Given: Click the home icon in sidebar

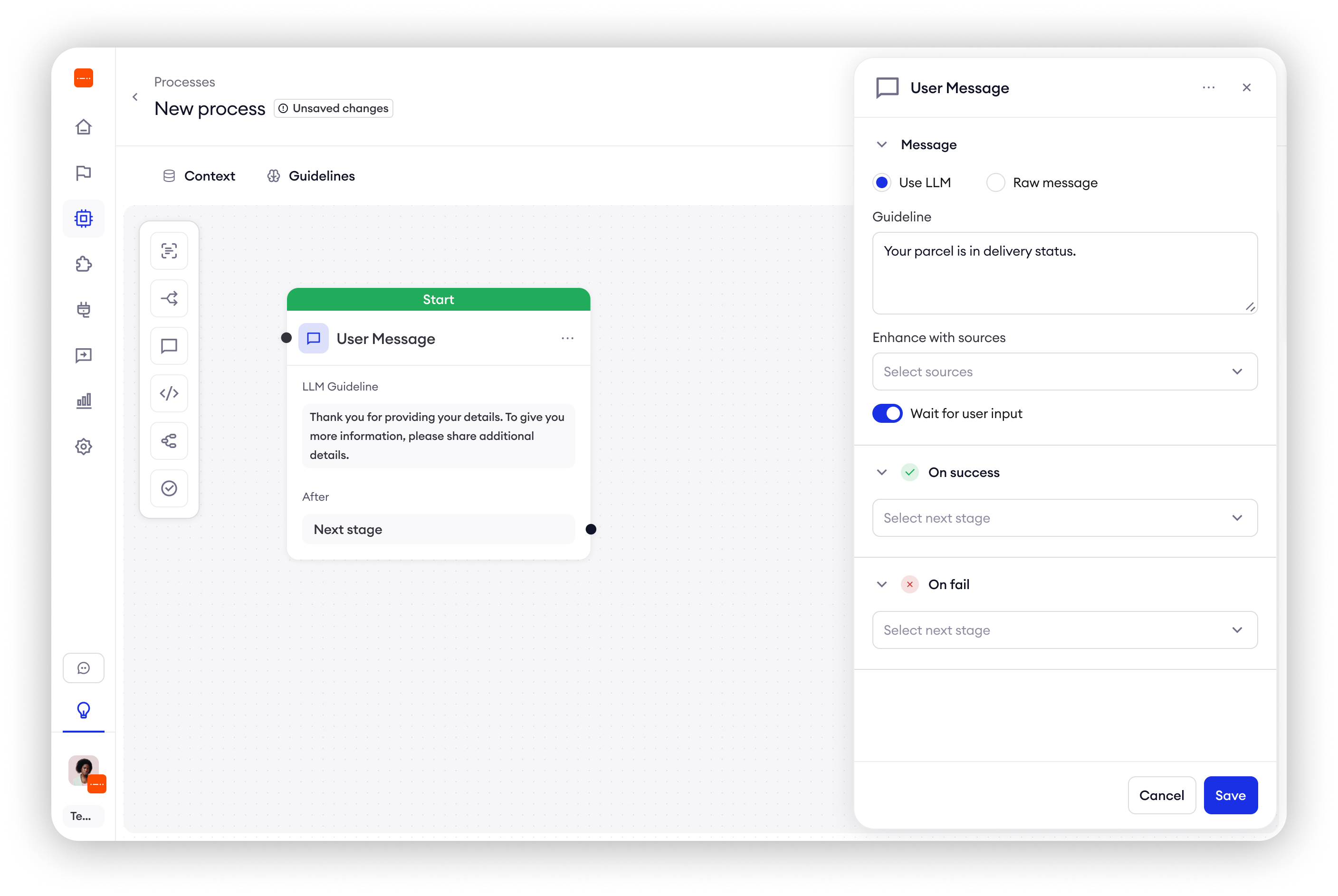Looking at the screenshot, I should (84, 127).
